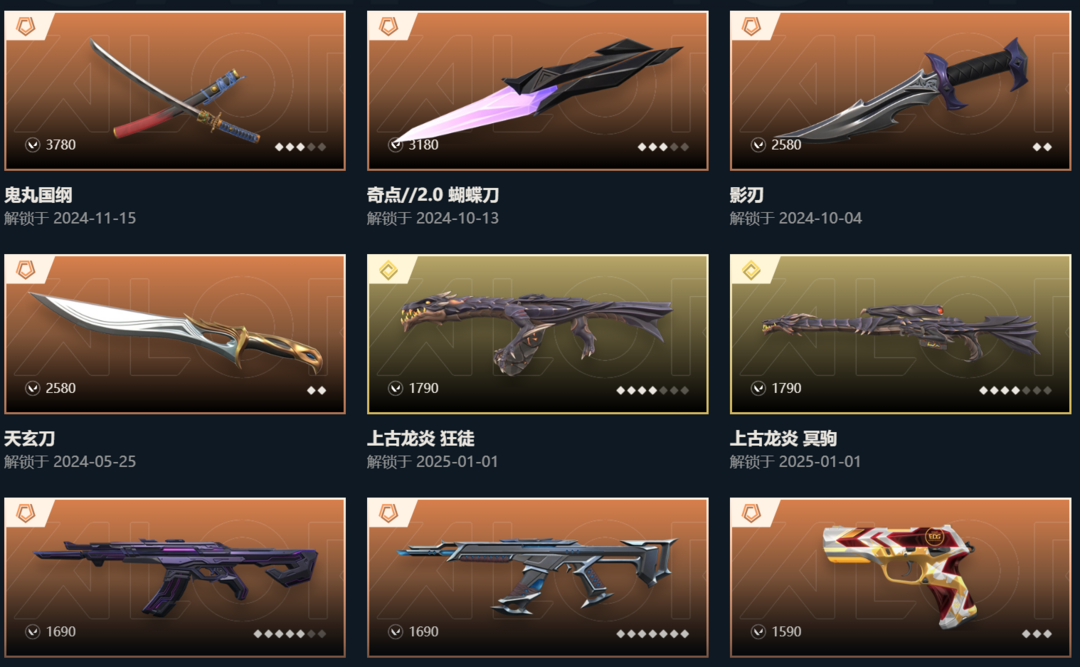Click the seven level dots on 上古龙炎 冥驹
1080x667 pixels.
1015,390
